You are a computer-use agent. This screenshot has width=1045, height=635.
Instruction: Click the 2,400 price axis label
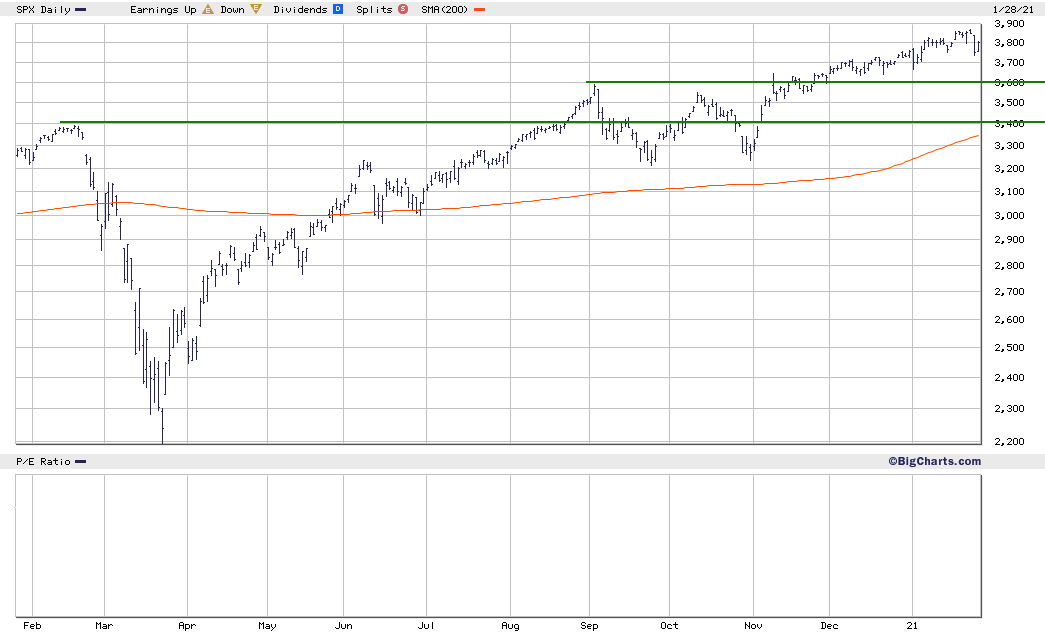click(1009, 378)
